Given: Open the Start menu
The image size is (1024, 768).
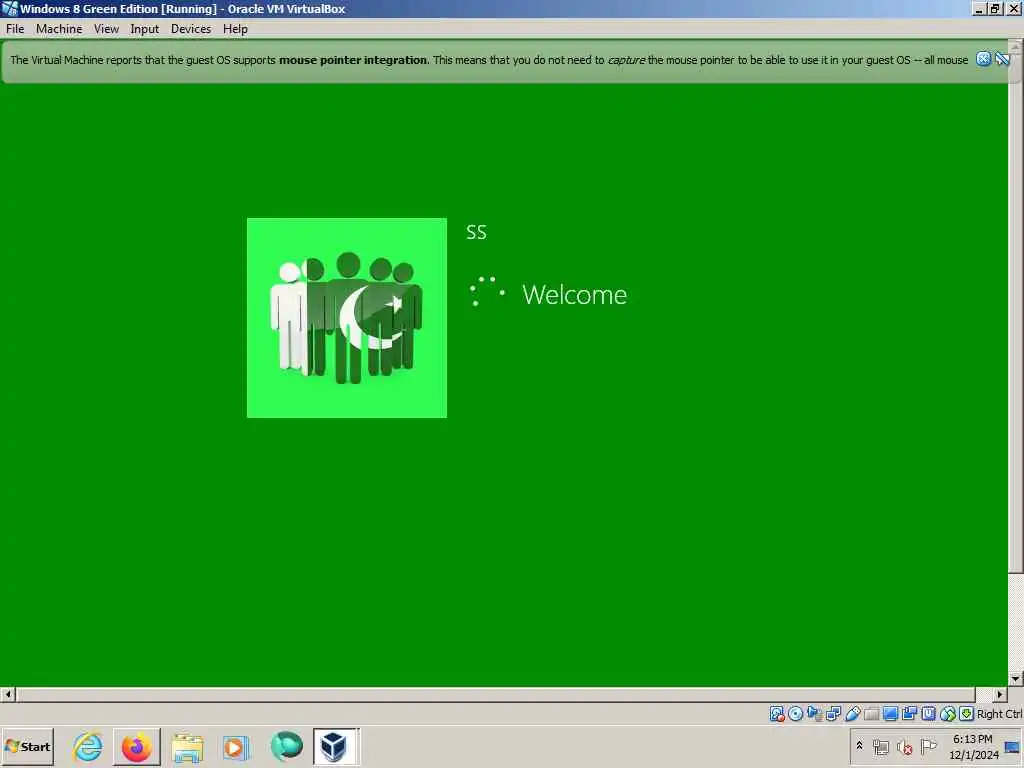Looking at the screenshot, I should (27, 746).
